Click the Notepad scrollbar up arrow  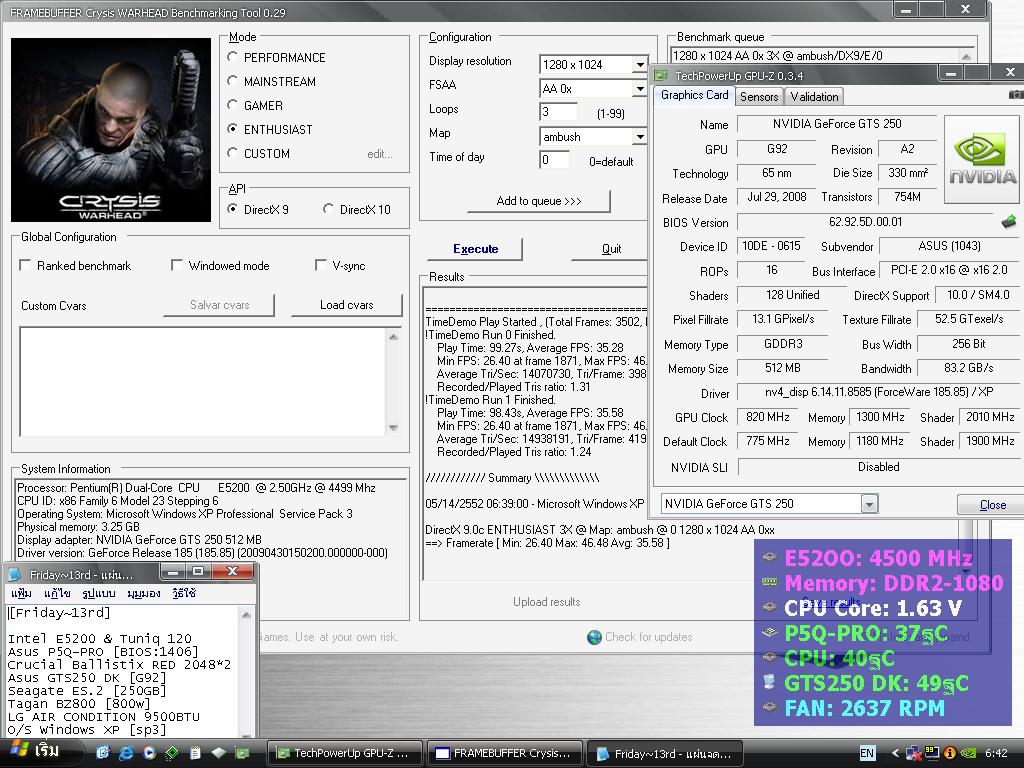pos(246,615)
